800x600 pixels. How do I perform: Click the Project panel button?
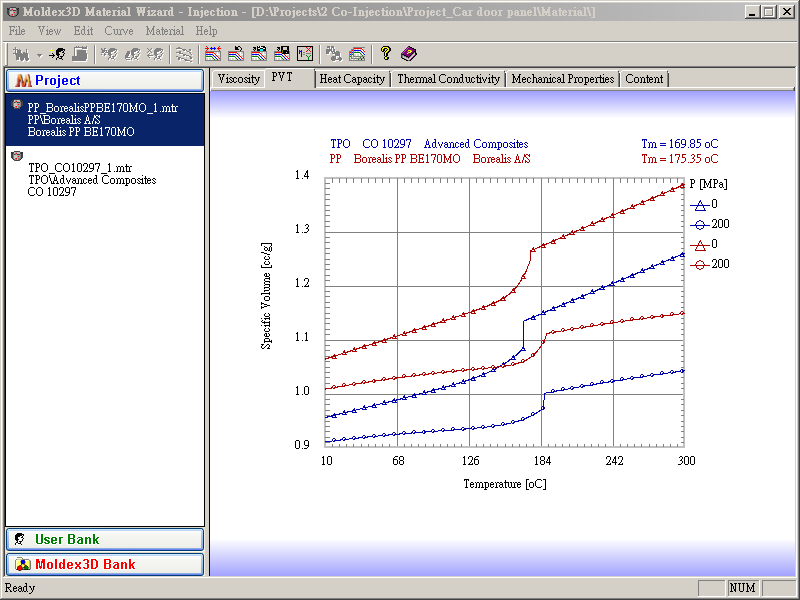click(x=105, y=80)
